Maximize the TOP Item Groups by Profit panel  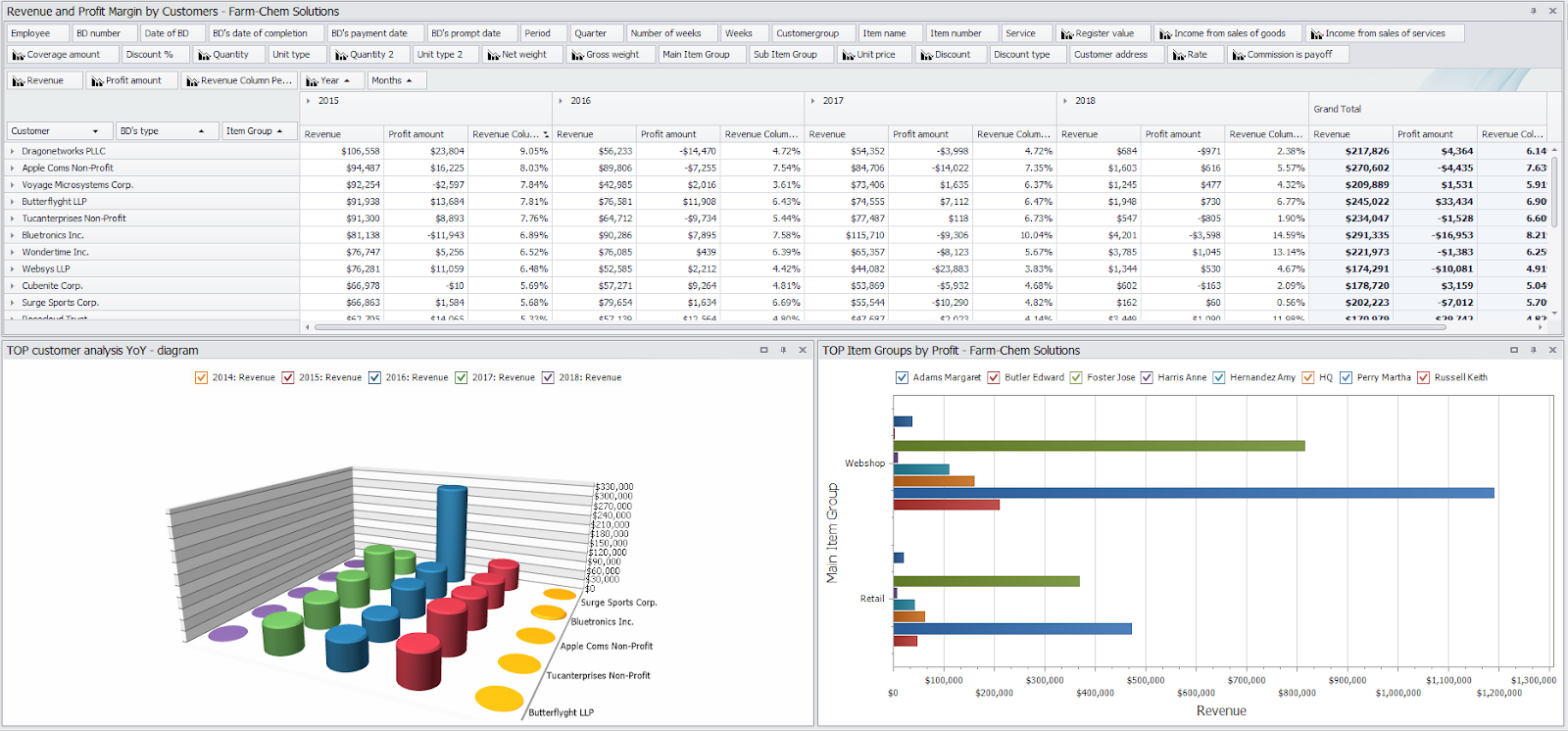coord(1514,350)
